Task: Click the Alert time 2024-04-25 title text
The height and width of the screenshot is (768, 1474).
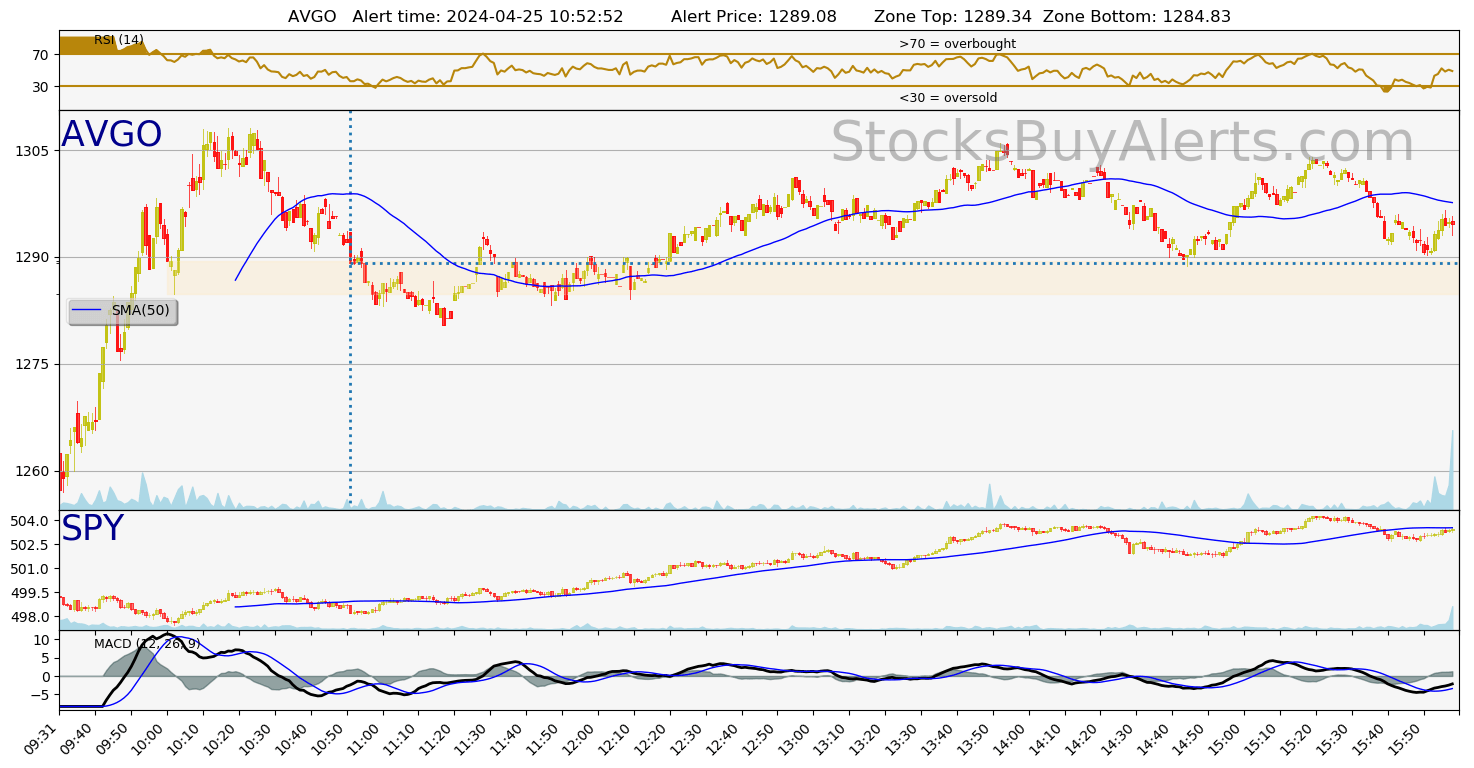Action: (488, 17)
